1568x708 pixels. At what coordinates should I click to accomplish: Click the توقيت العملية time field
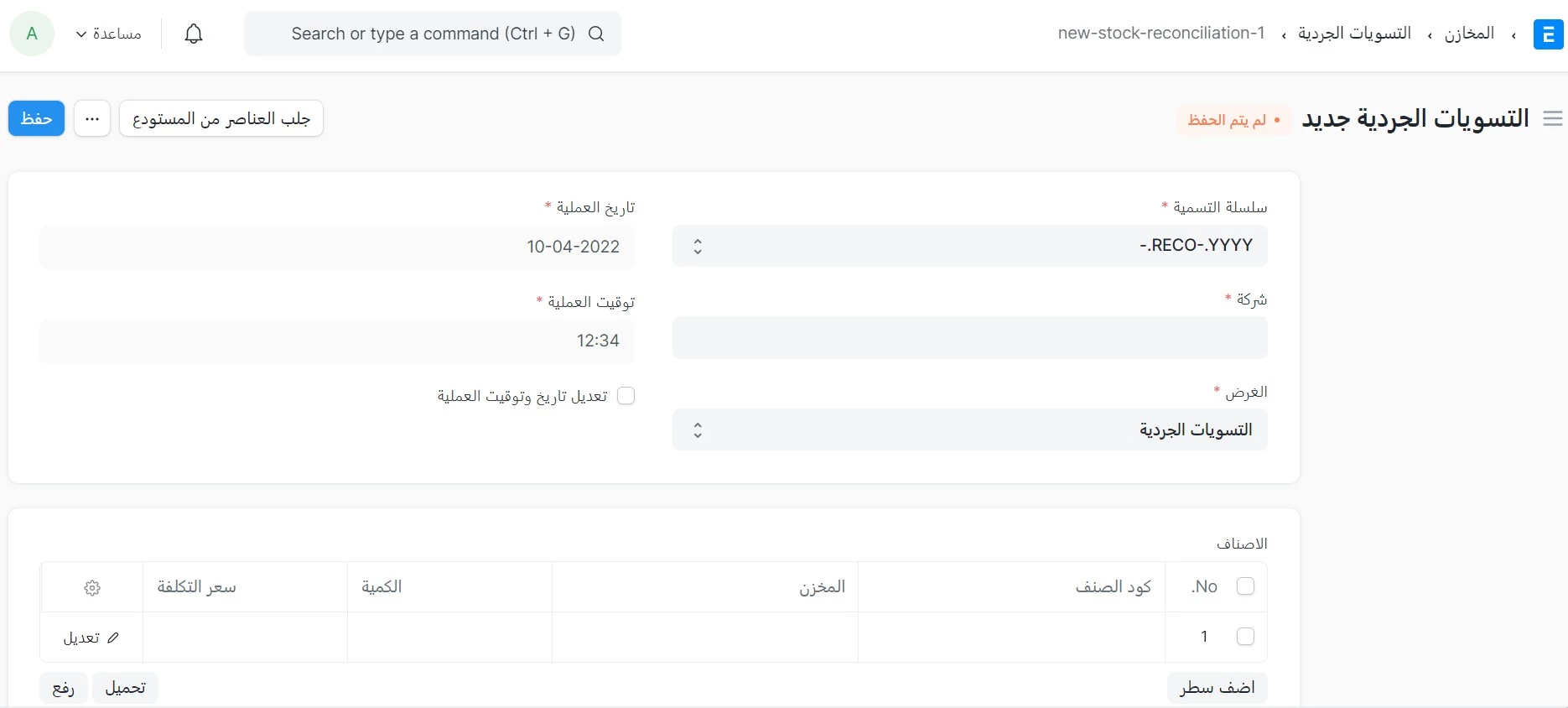pyautogui.click(x=337, y=341)
